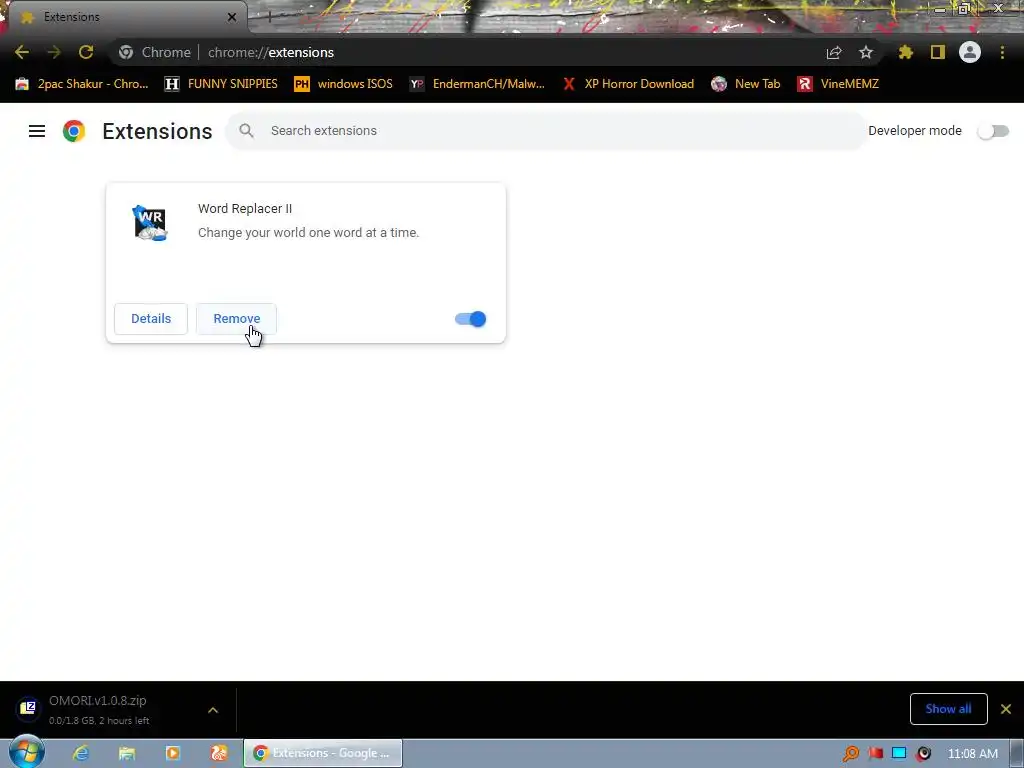1024x768 pixels.
Task: Click the round recorder tray icon
Action: pyautogui.click(x=923, y=754)
